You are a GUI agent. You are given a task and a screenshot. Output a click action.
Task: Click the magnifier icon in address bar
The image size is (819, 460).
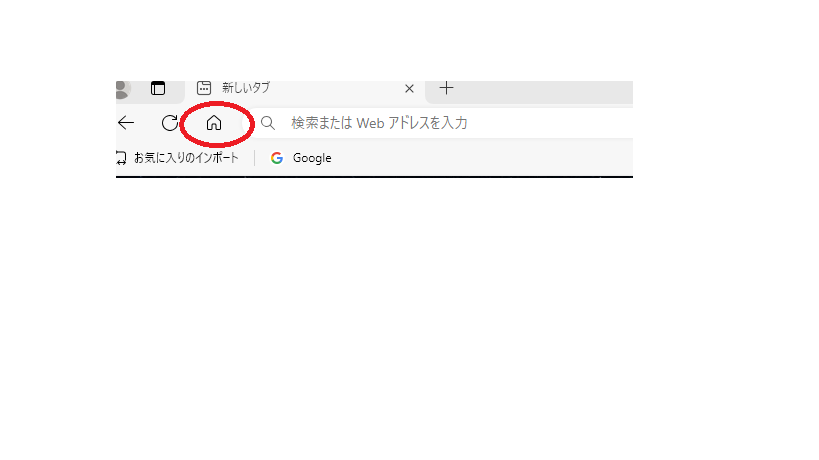click(x=268, y=123)
